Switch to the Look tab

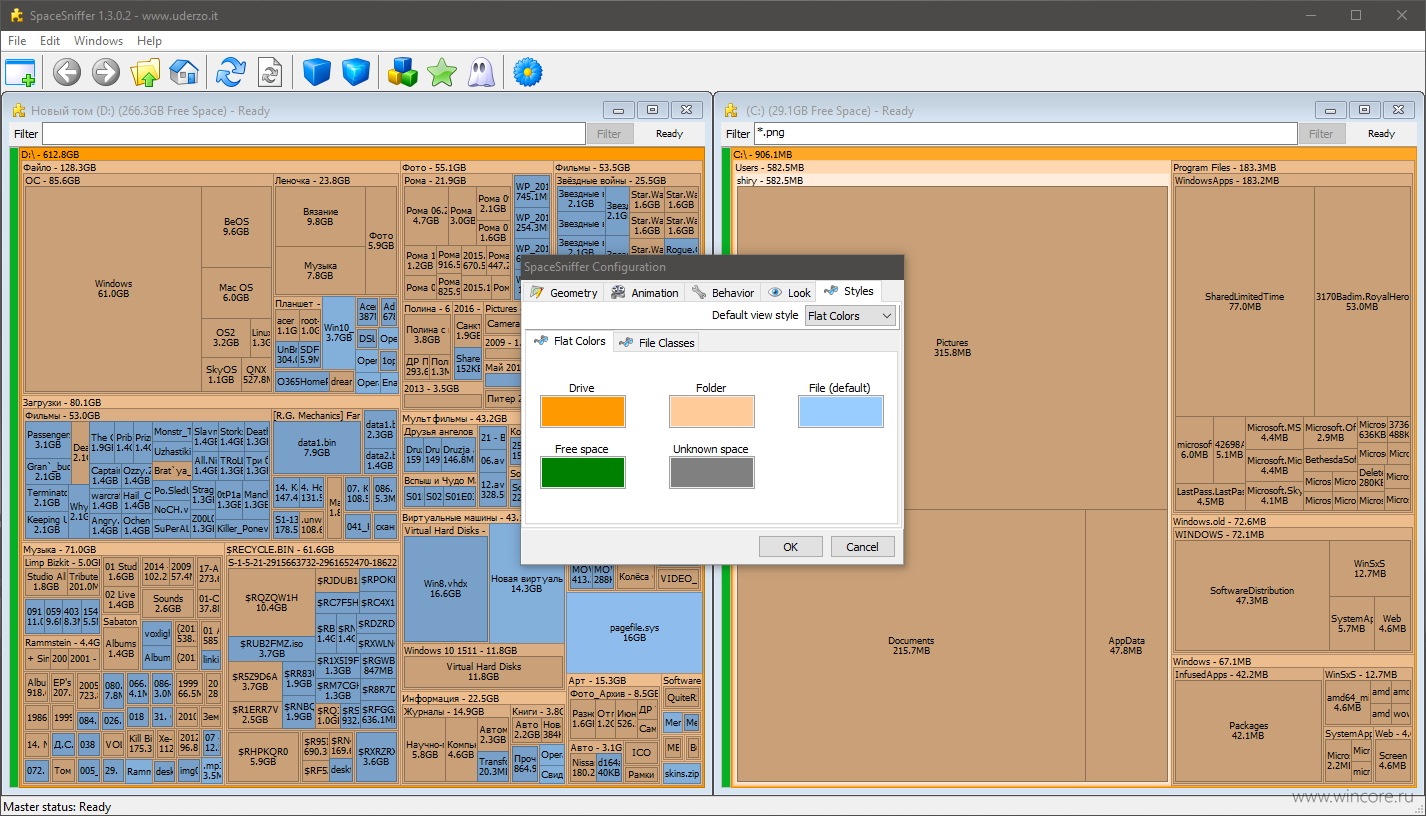click(x=789, y=292)
